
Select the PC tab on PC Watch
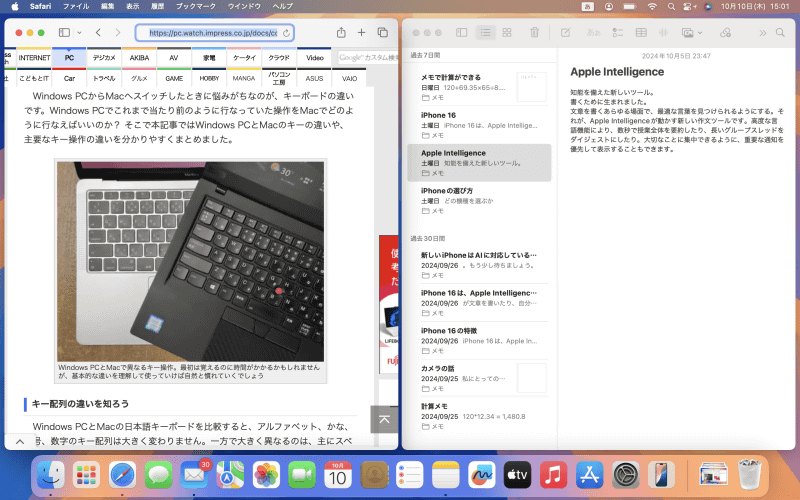69,58
